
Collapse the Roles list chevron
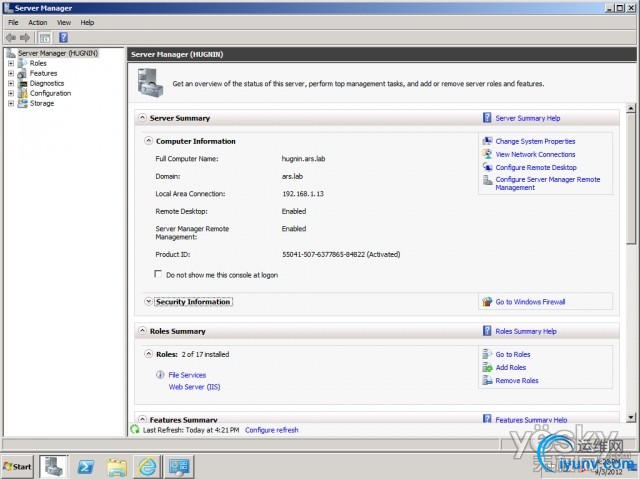pos(149,354)
